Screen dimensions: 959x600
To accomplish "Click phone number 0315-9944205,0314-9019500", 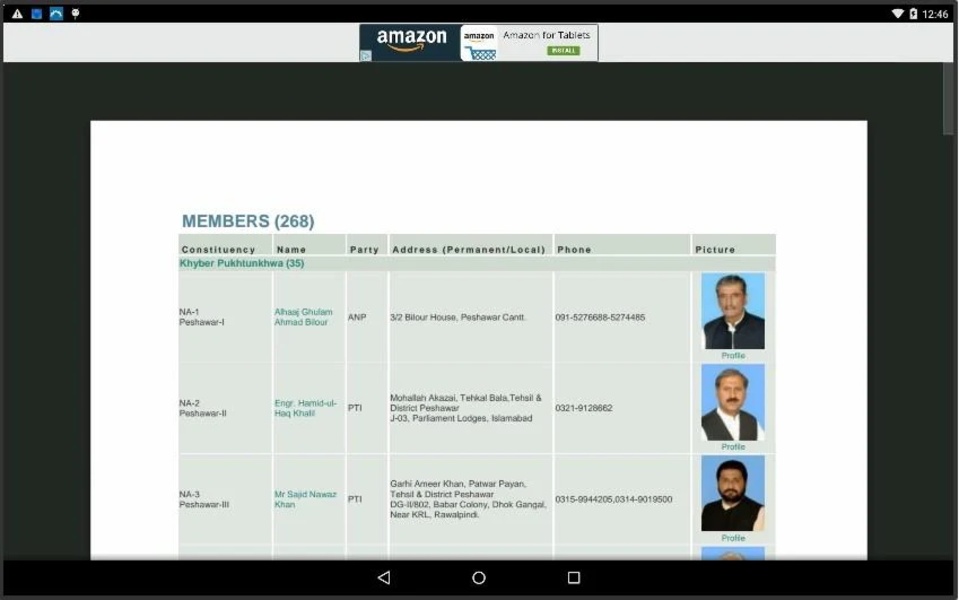I will click(613, 499).
